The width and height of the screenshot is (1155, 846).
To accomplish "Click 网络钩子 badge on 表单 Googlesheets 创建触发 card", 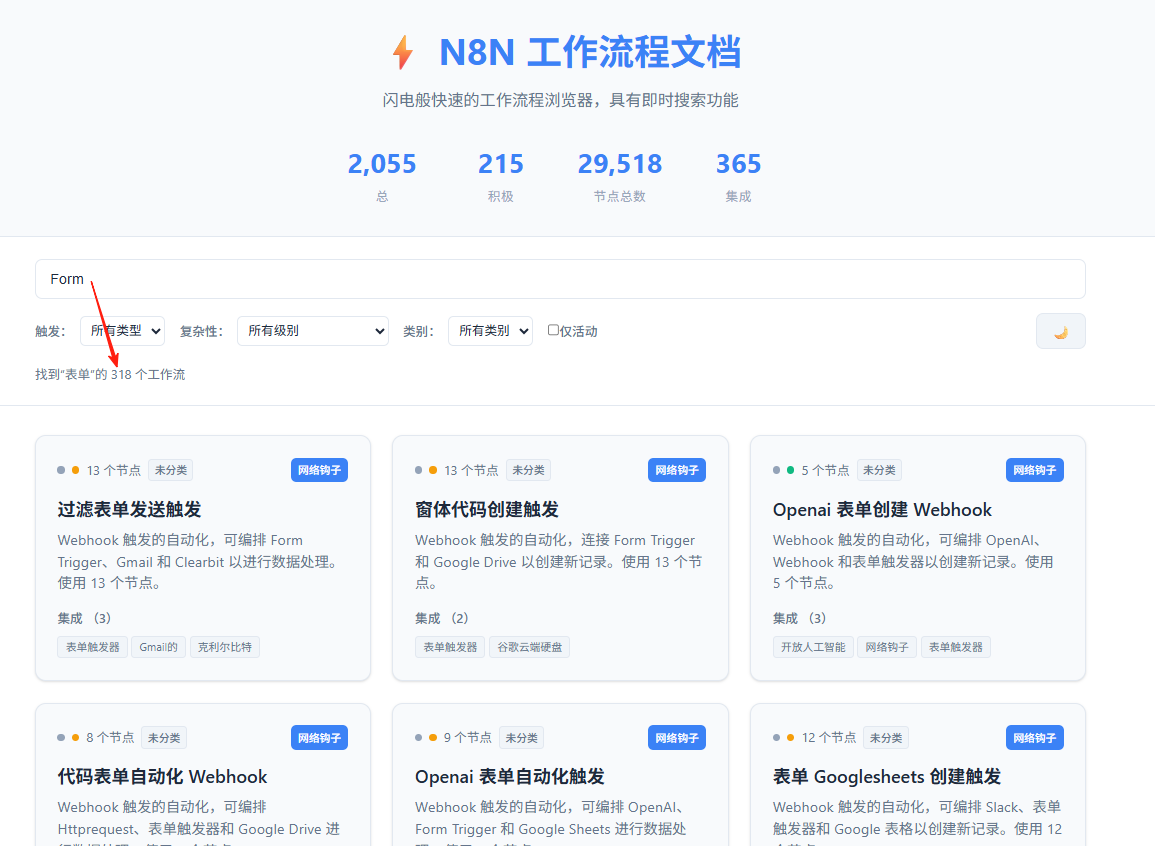I will [1034, 738].
